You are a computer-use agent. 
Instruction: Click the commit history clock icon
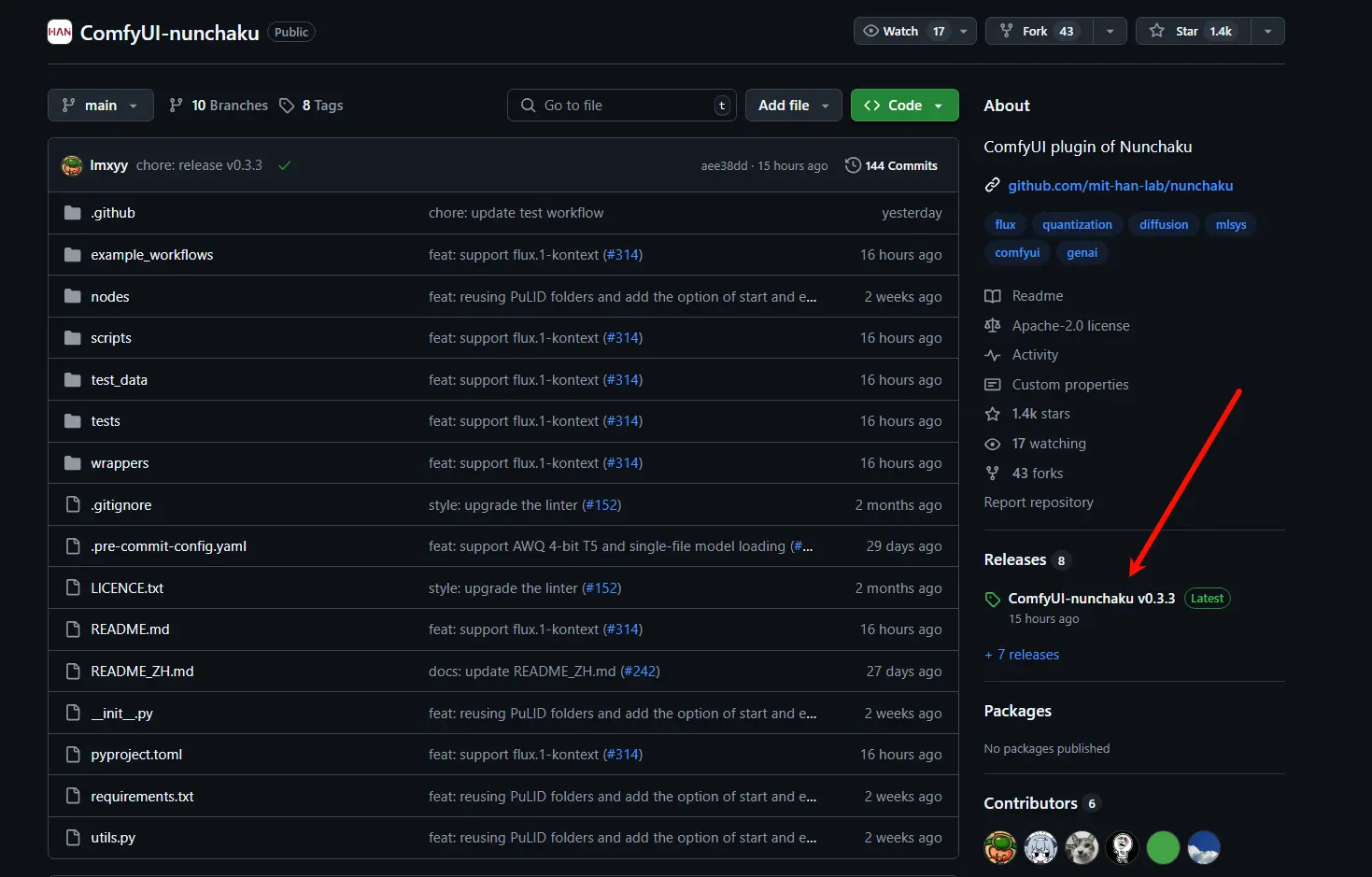(x=853, y=165)
